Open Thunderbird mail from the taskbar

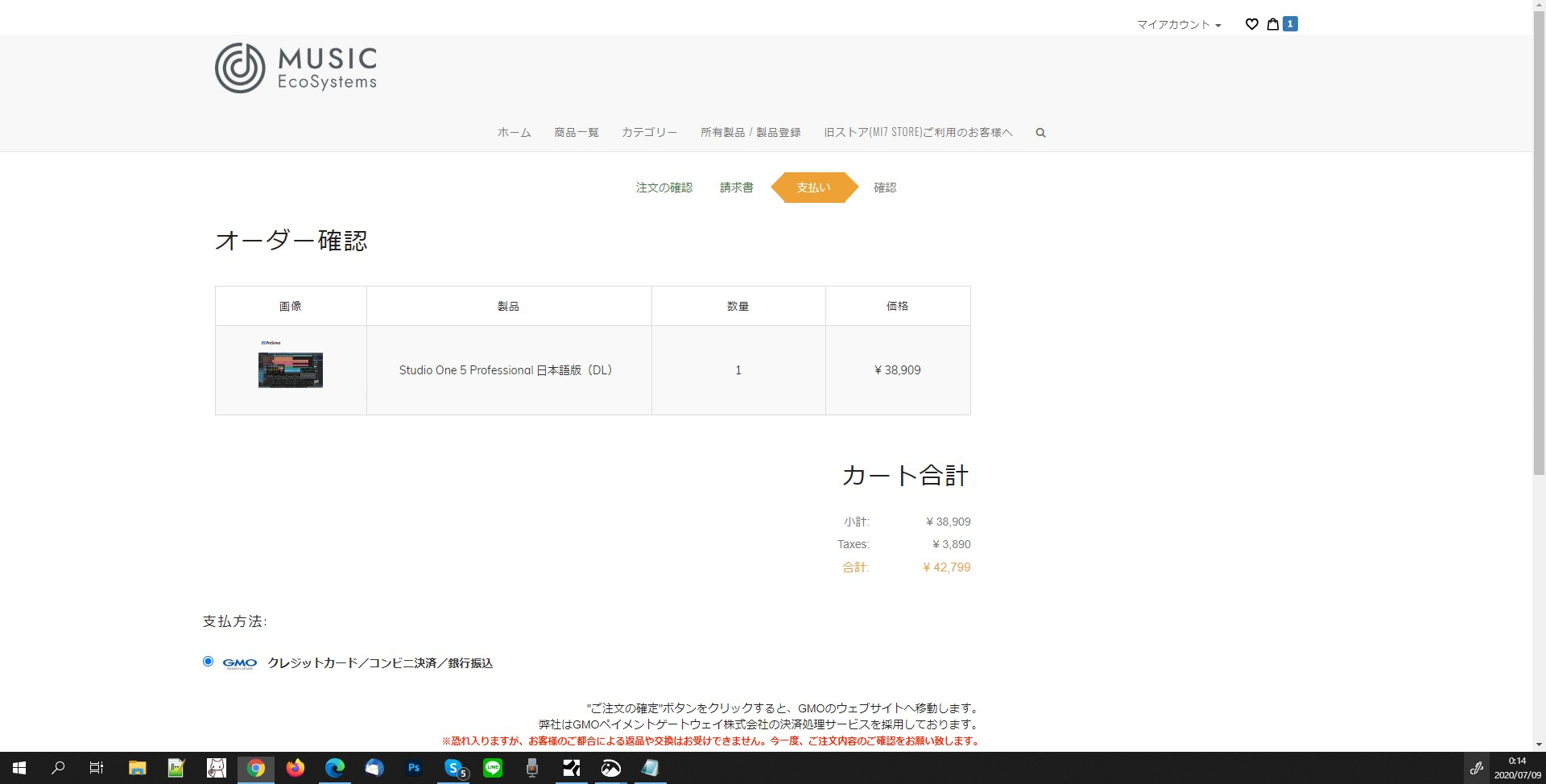pos(374,768)
